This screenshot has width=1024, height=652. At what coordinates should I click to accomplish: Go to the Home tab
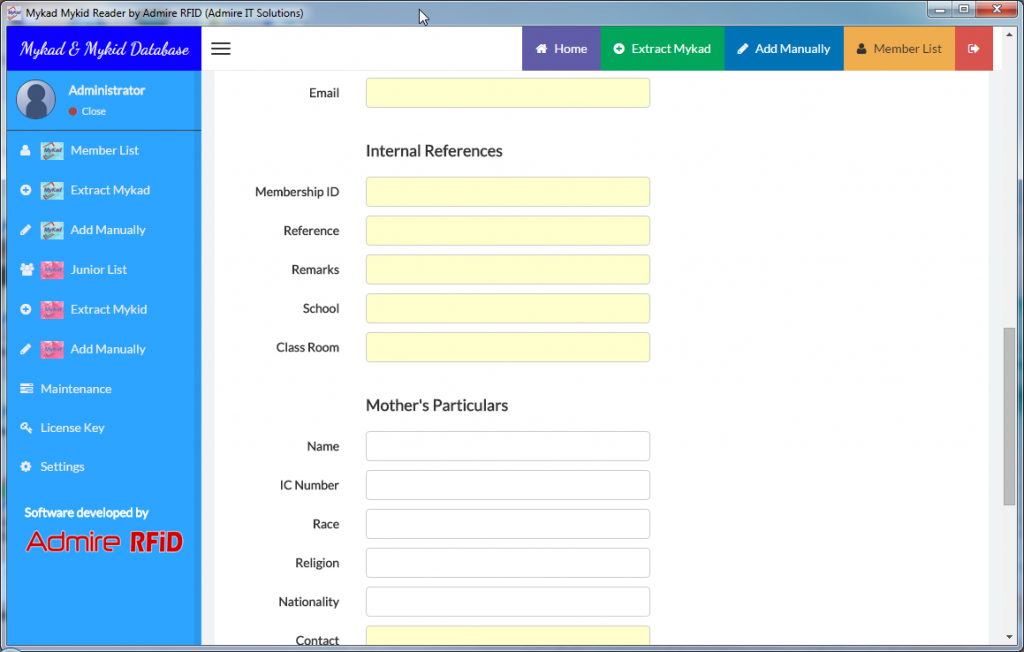point(561,49)
